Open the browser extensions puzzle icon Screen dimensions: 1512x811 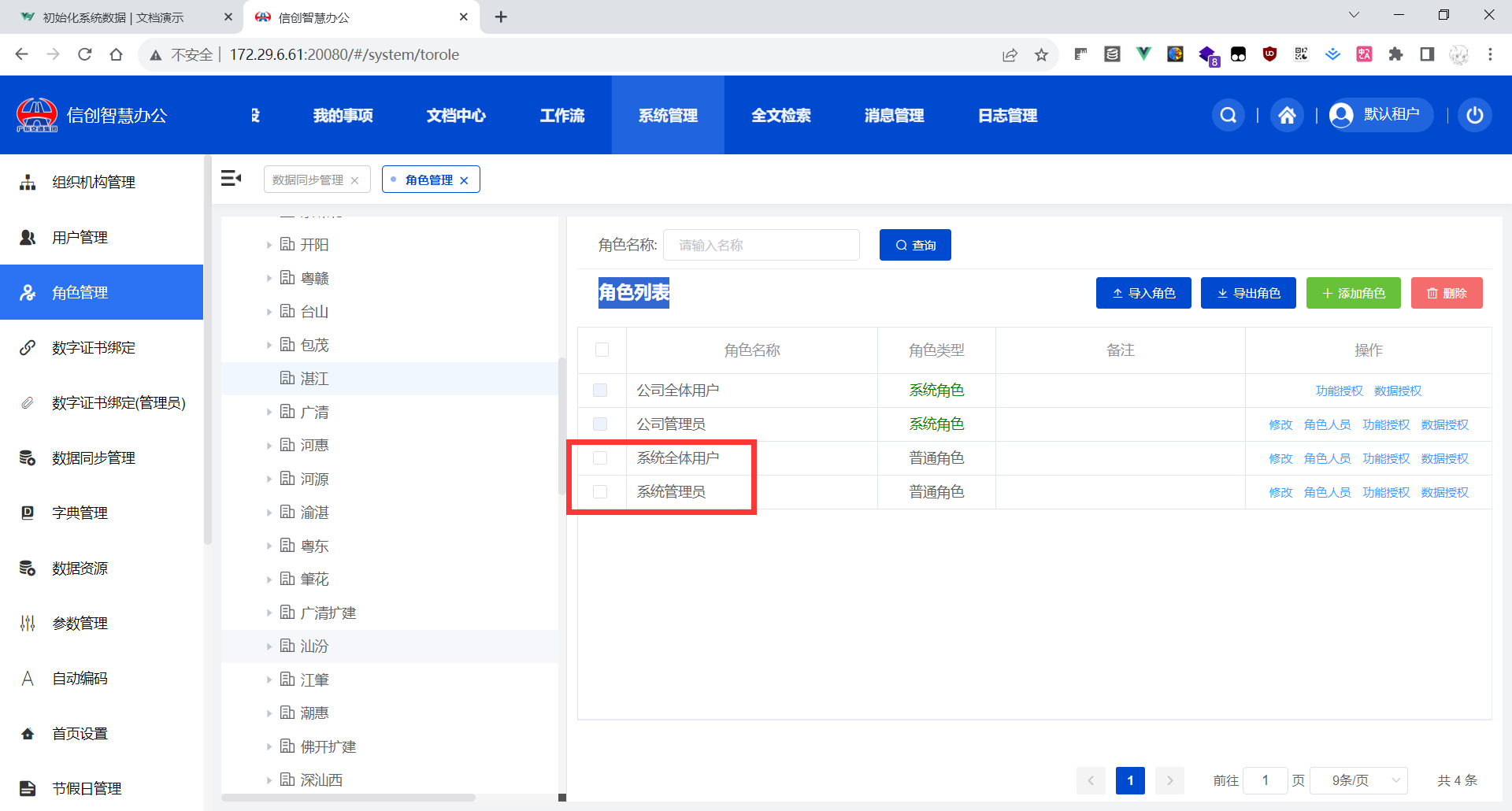pos(1395,54)
